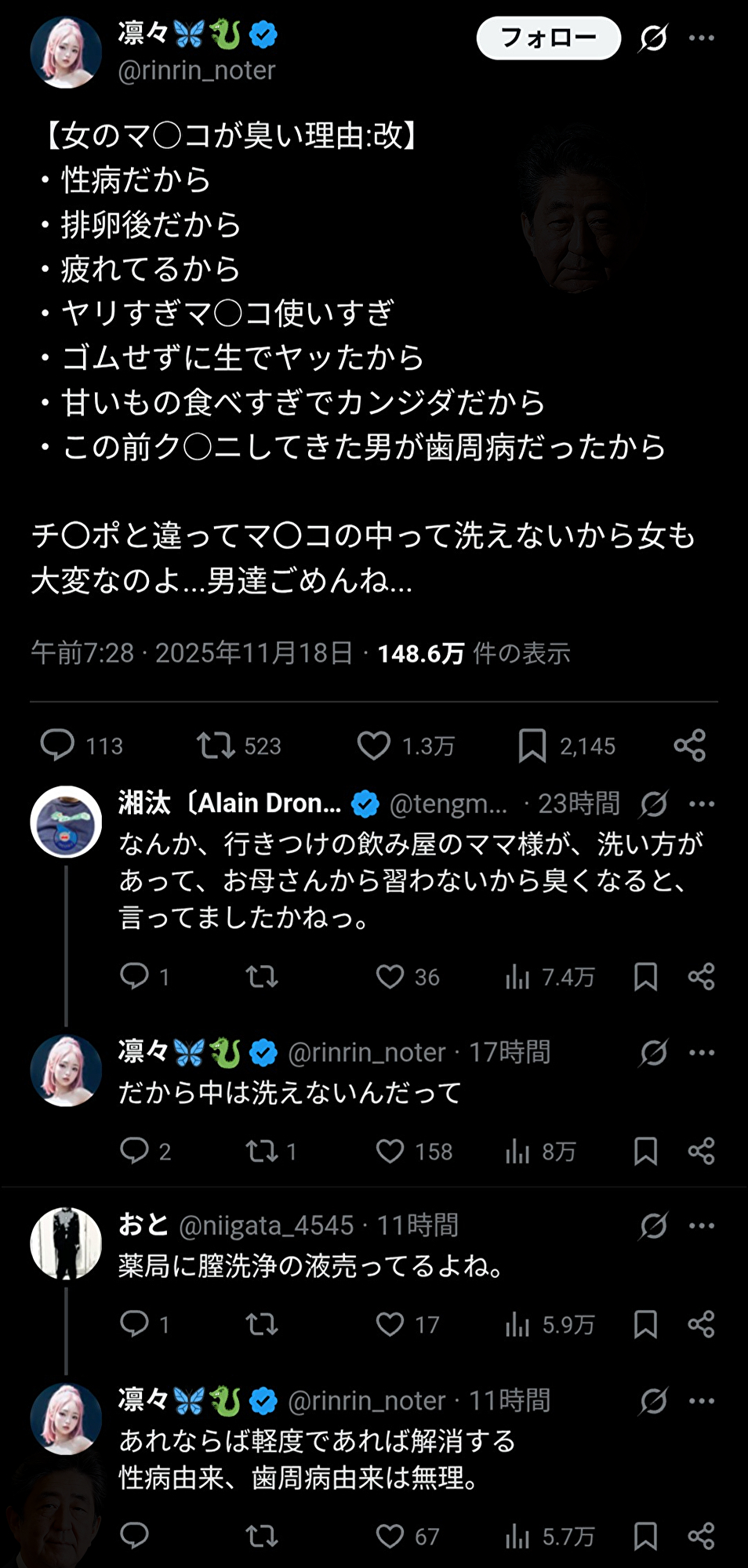Bookmark おと's reply about 薬局
The height and width of the screenshot is (1568, 748).
pos(645,1324)
